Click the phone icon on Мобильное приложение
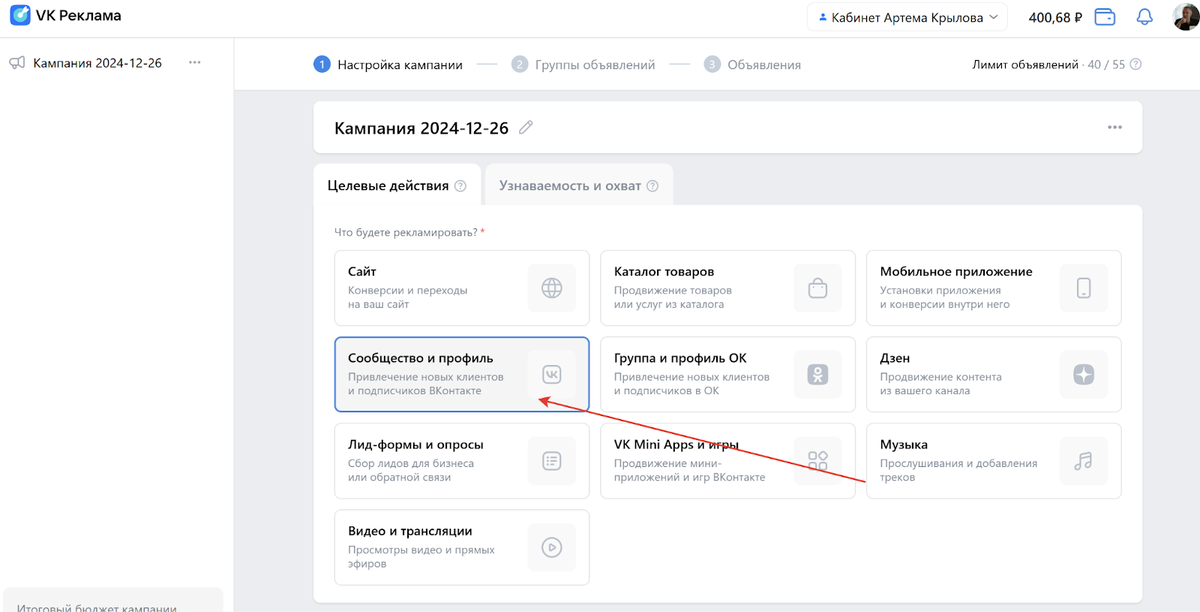This screenshot has height=612, width=1200. click(x=1084, y=288)
